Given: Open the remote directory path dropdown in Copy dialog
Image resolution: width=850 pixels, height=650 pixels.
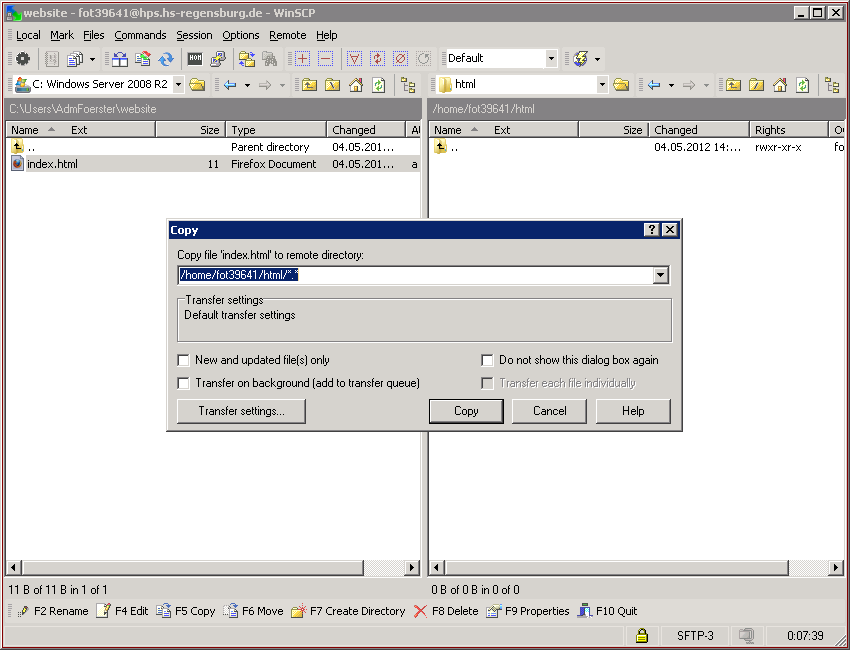Looking at the screenshot, I should 660,275.
